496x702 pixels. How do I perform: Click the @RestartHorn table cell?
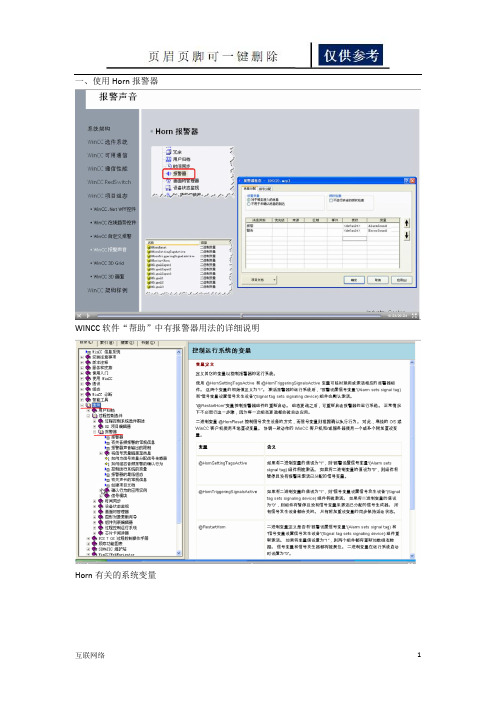(x=231, y=539)
